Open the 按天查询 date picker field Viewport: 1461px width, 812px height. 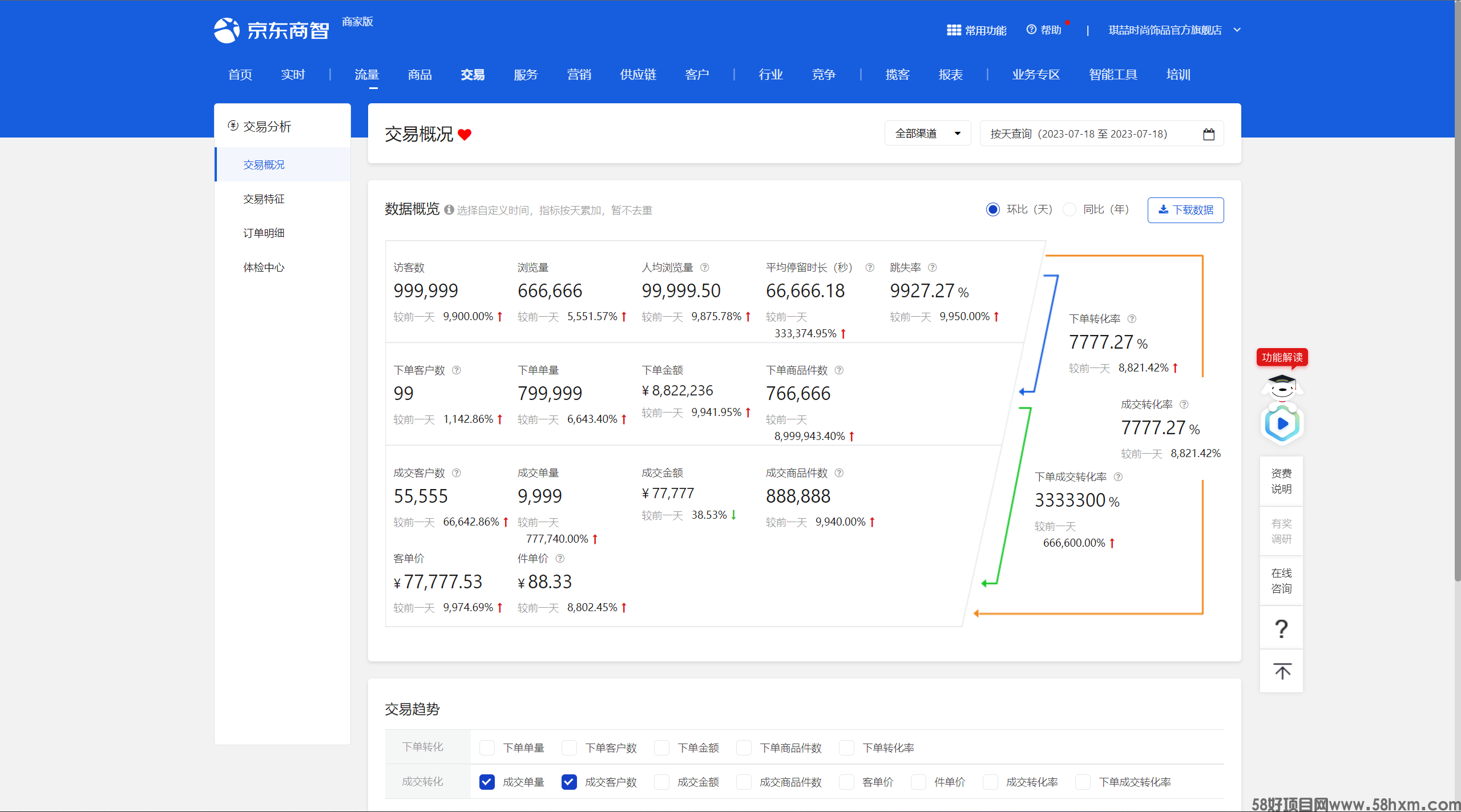point(1101,134)
